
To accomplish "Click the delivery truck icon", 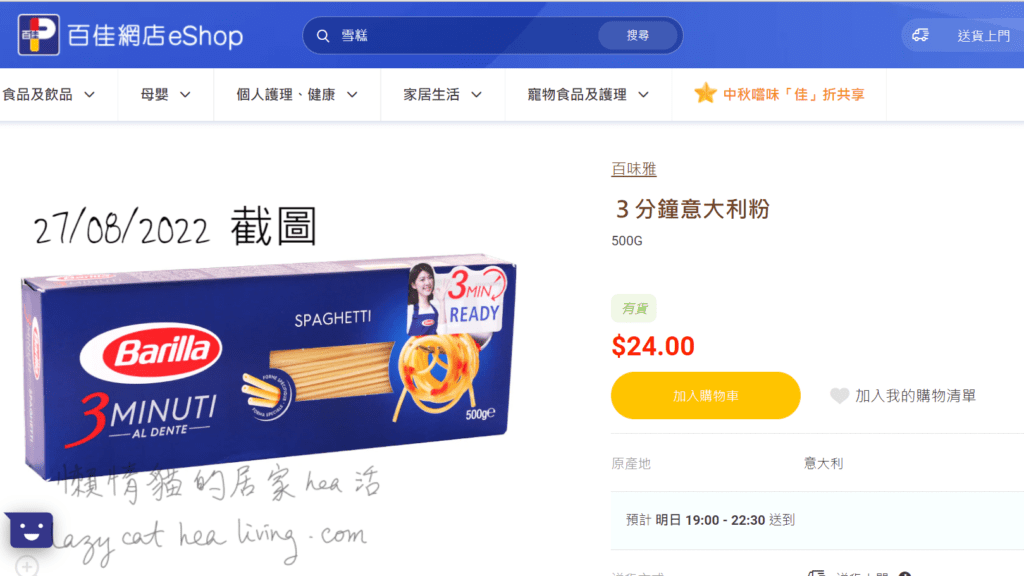I will pyautogui.click(x=921, y=35).
